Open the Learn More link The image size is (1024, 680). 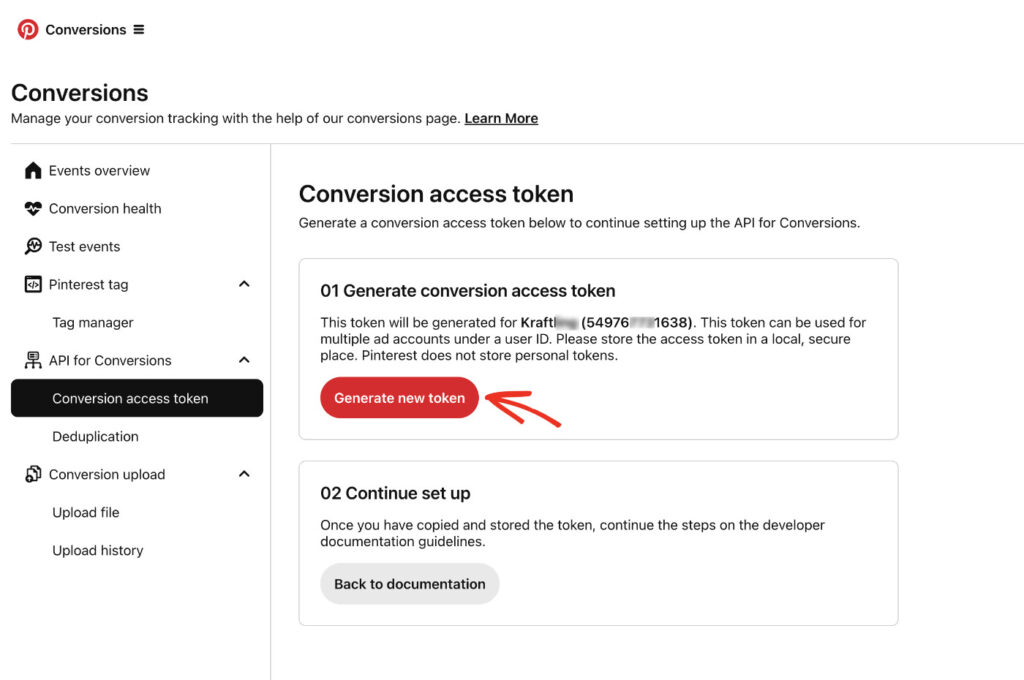click(x=501, y=118)
